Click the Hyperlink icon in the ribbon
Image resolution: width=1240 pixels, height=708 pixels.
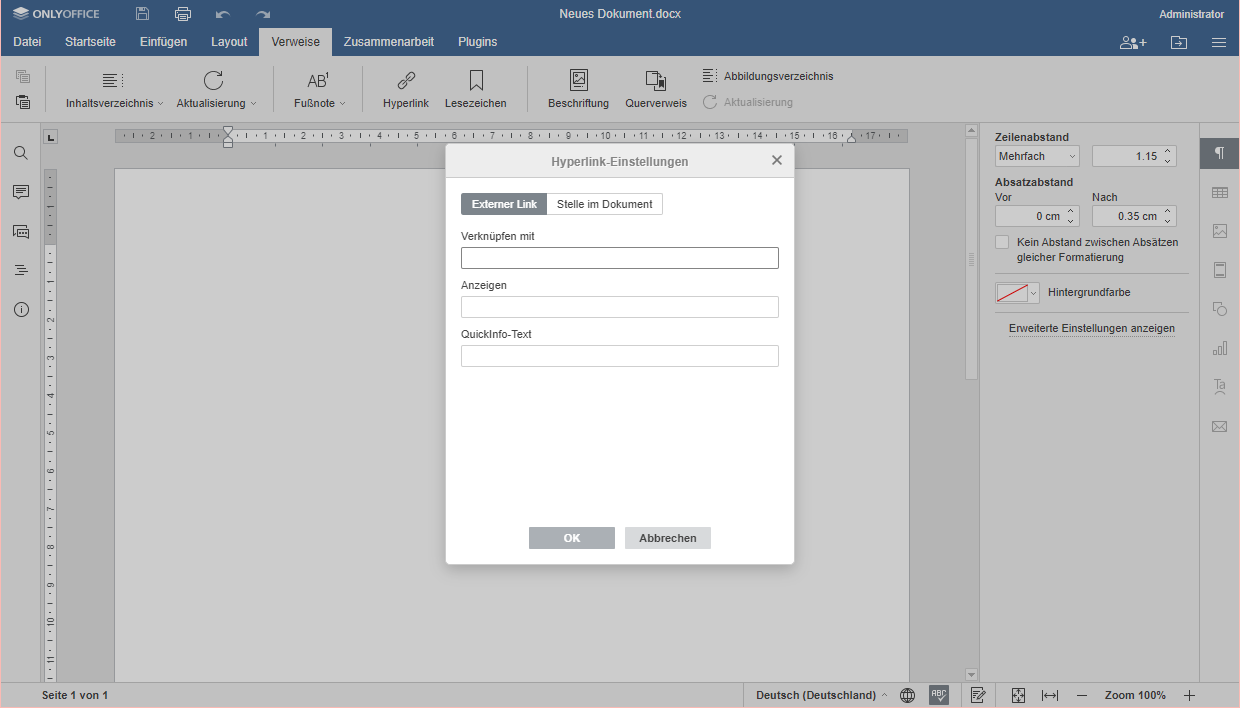pyautogui.click(x=405, y=81)
